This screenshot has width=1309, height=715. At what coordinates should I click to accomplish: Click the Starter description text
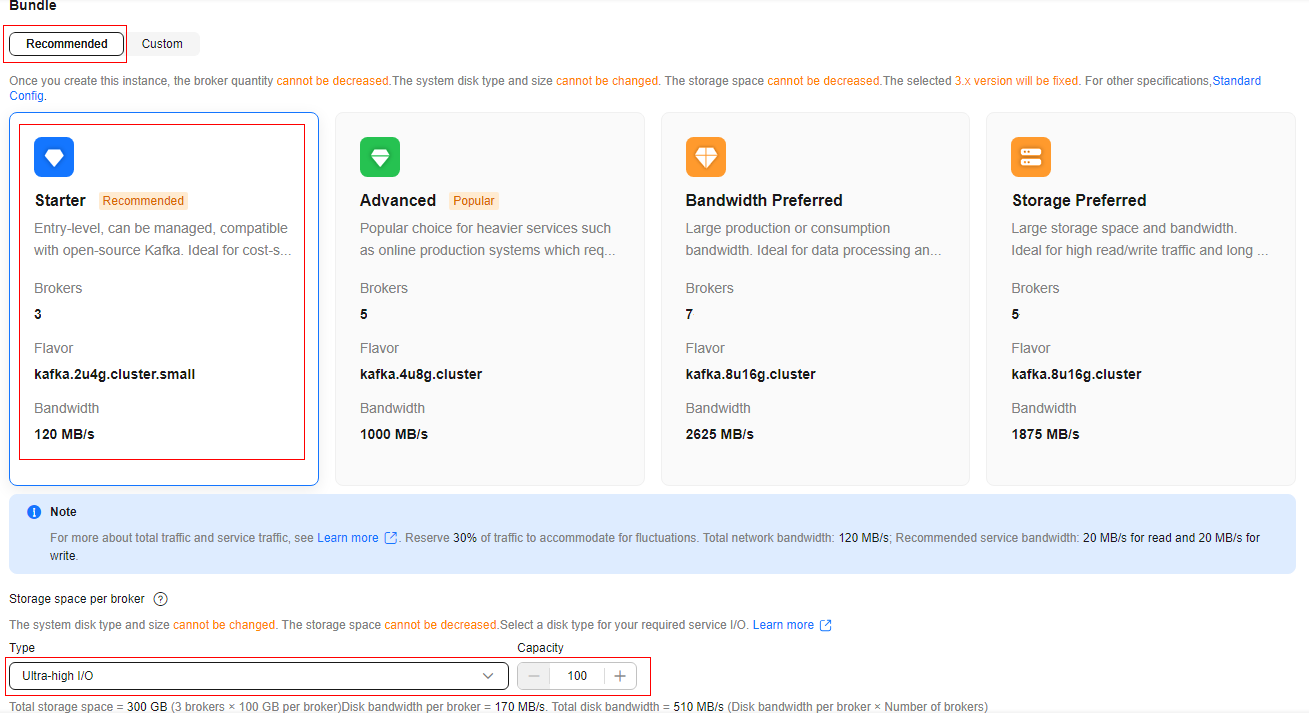[x=163, y=239]
